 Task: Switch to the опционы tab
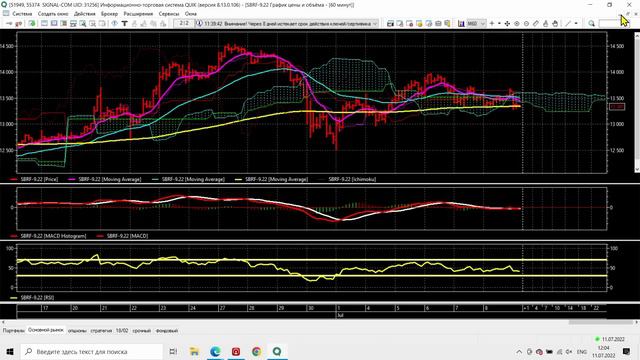pos(77,331)
